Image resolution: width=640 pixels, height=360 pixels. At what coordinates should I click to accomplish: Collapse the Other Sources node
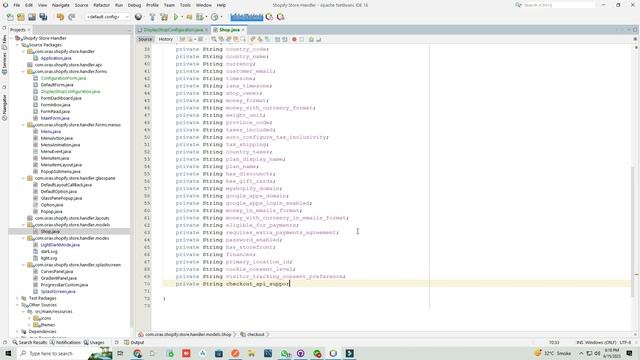(18, 305)
